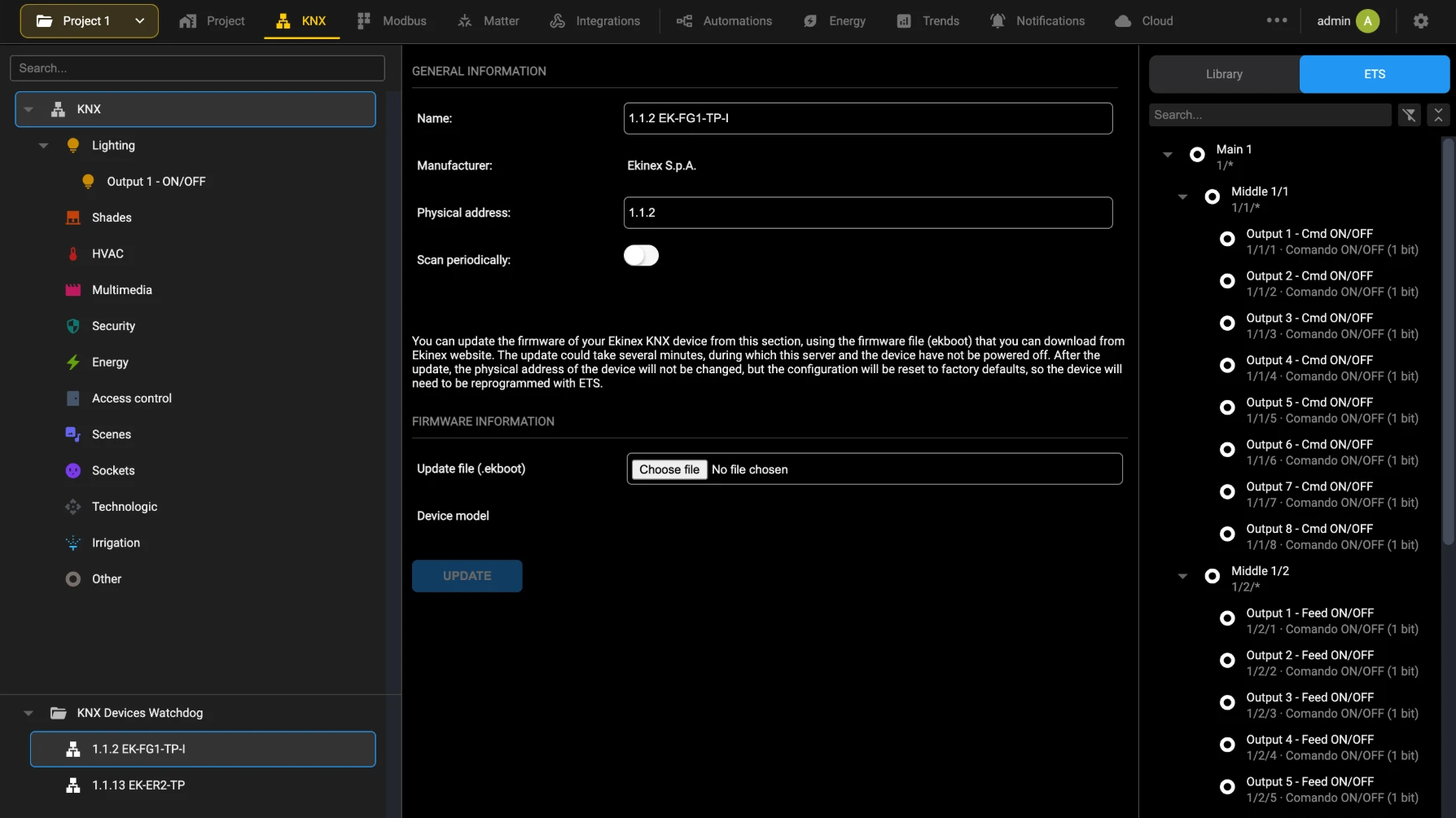Click the Physical address input field
Image resolution: width=1456 pixels, height=818 pixels.
[868, 213]
